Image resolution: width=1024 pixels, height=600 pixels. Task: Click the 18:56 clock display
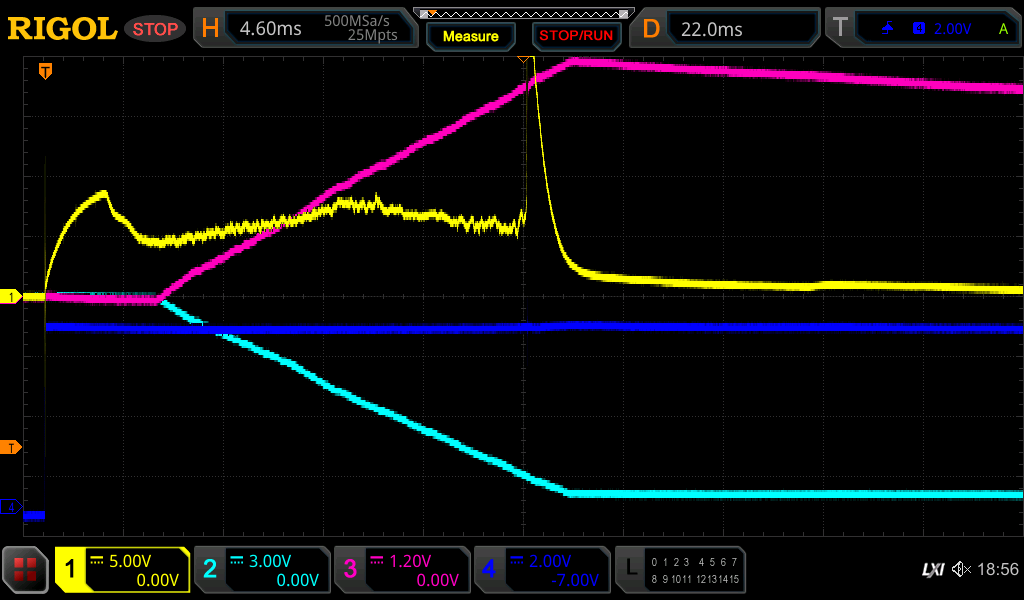point(997,570)
